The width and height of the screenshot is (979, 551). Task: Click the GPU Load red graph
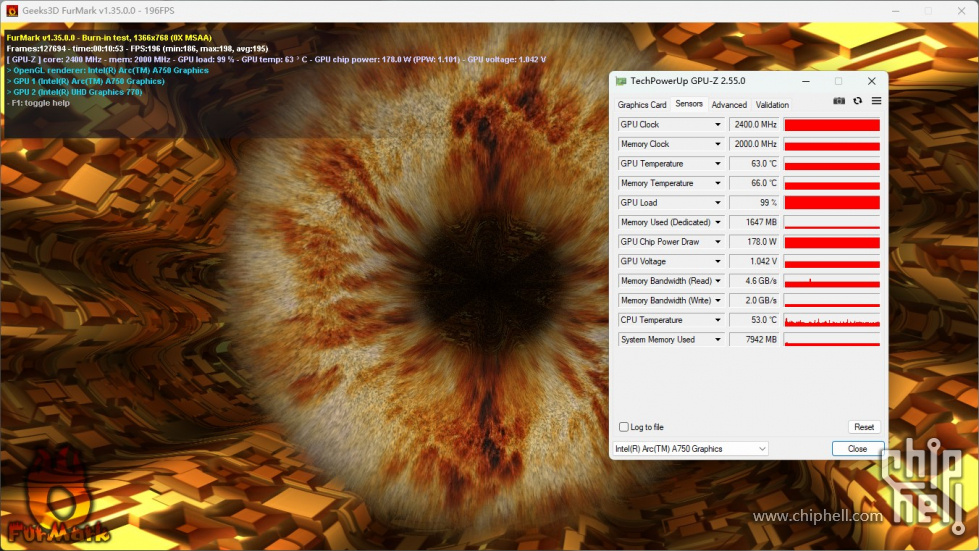(x=832, y=203)
